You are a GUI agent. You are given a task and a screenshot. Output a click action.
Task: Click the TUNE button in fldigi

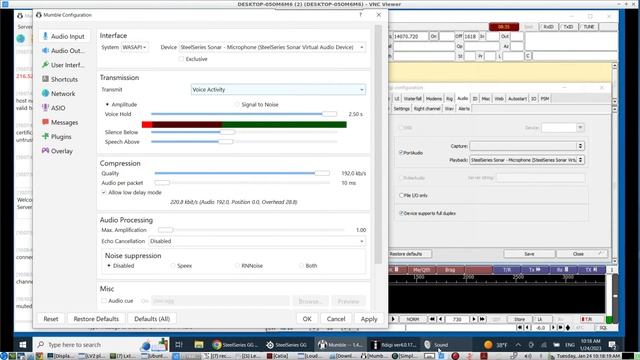coord(589,27)
